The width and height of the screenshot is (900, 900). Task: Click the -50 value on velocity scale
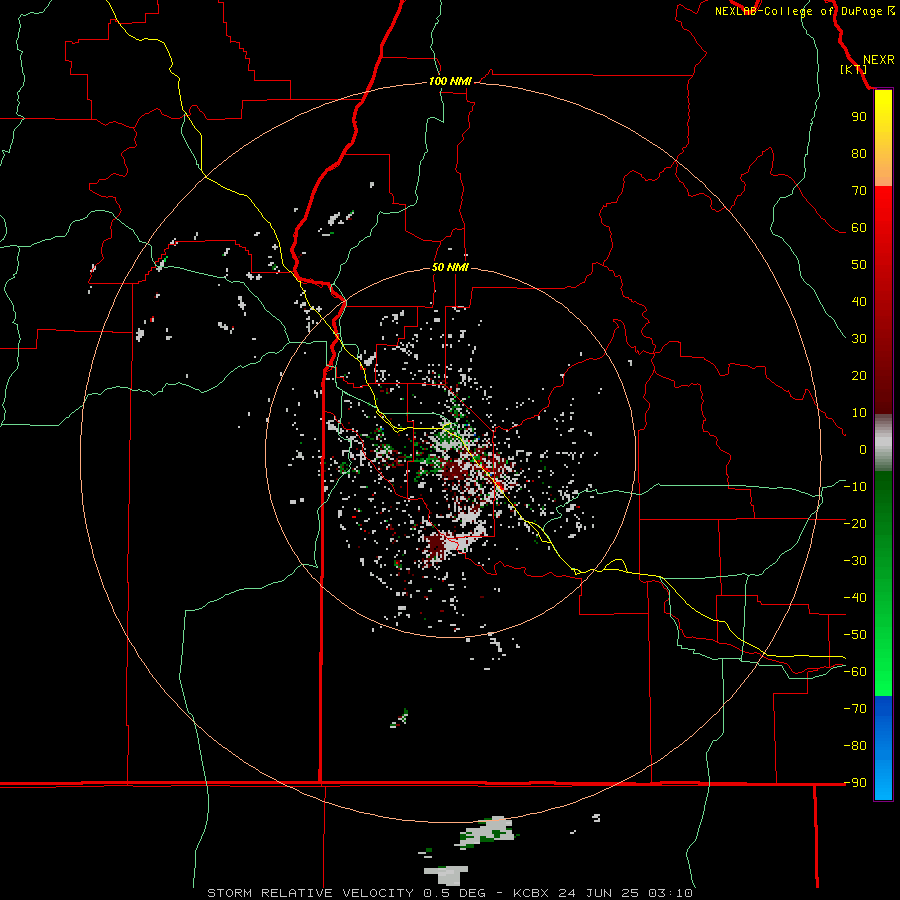(855, 635)
